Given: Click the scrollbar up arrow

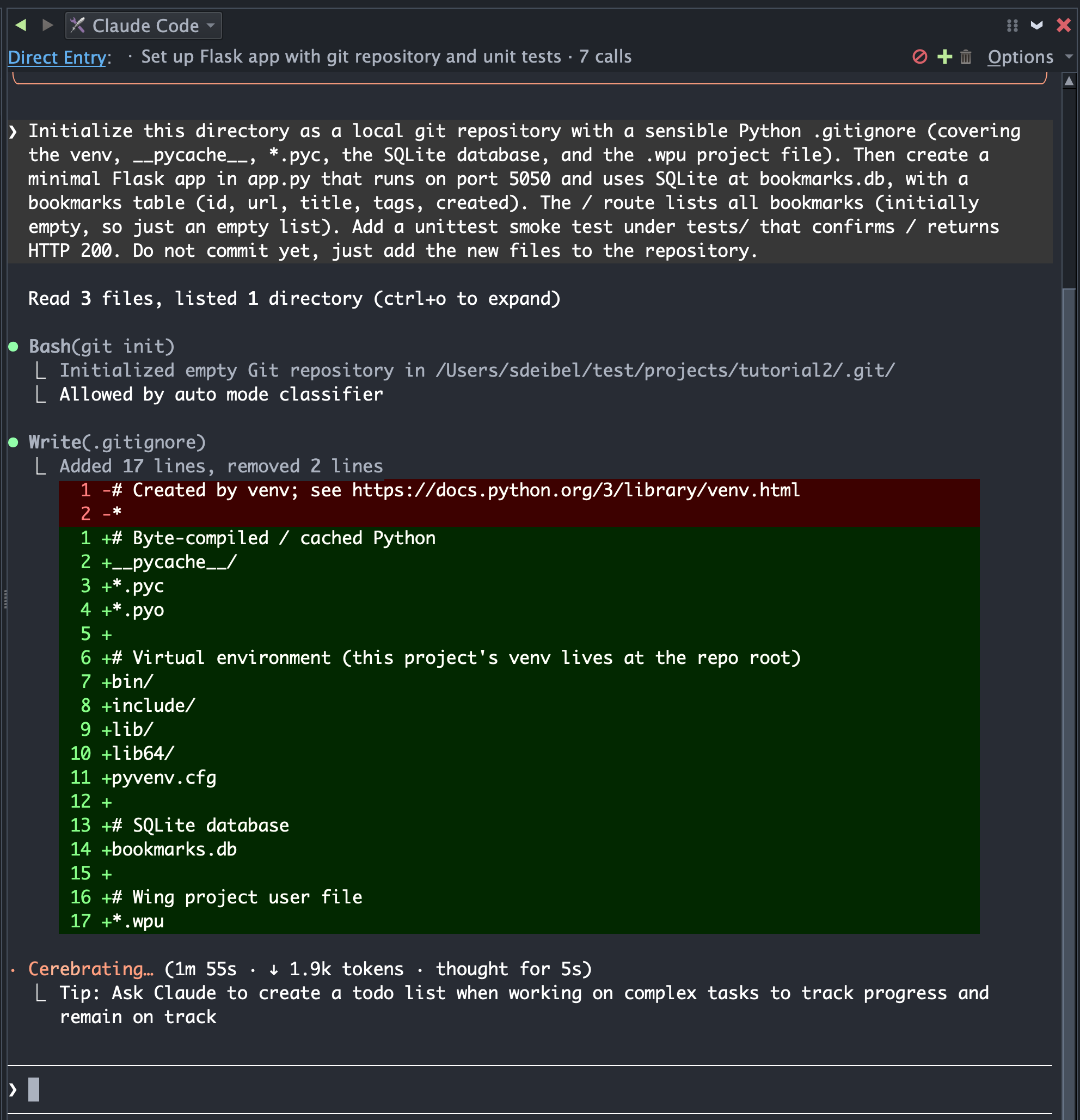Looking at the screenshot, I should pos(1069,81).
